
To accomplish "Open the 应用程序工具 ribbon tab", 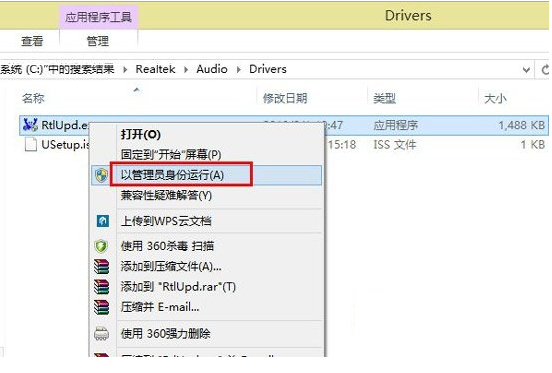I will click(x=98, y=17).
